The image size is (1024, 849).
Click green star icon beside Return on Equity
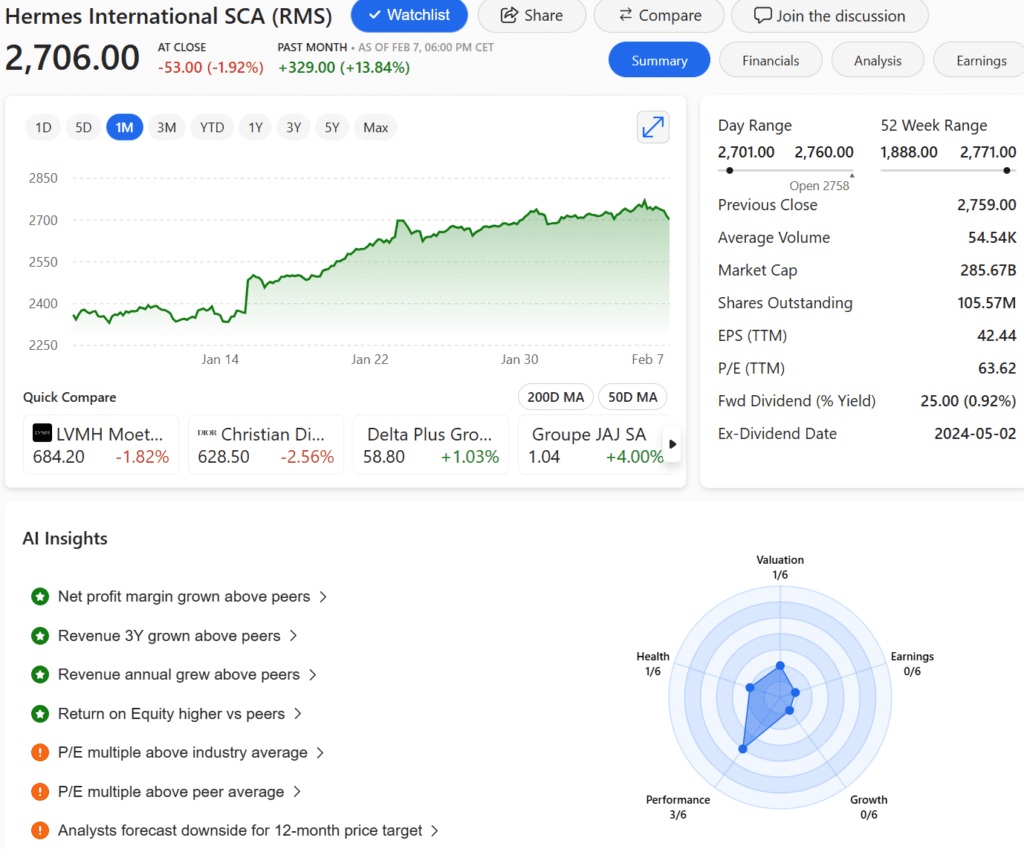pyautogui.click(x=40, y=713)
